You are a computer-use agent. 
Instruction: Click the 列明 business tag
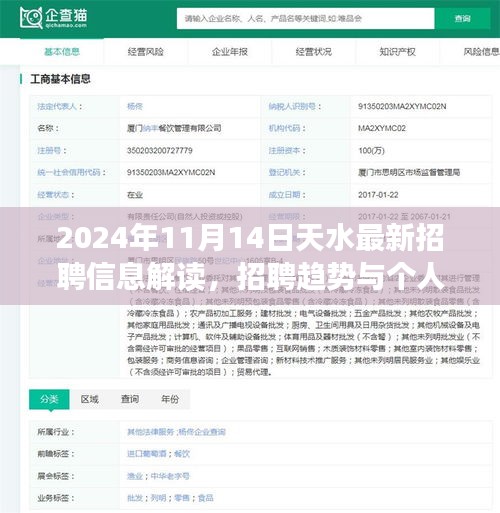point(158,498)
